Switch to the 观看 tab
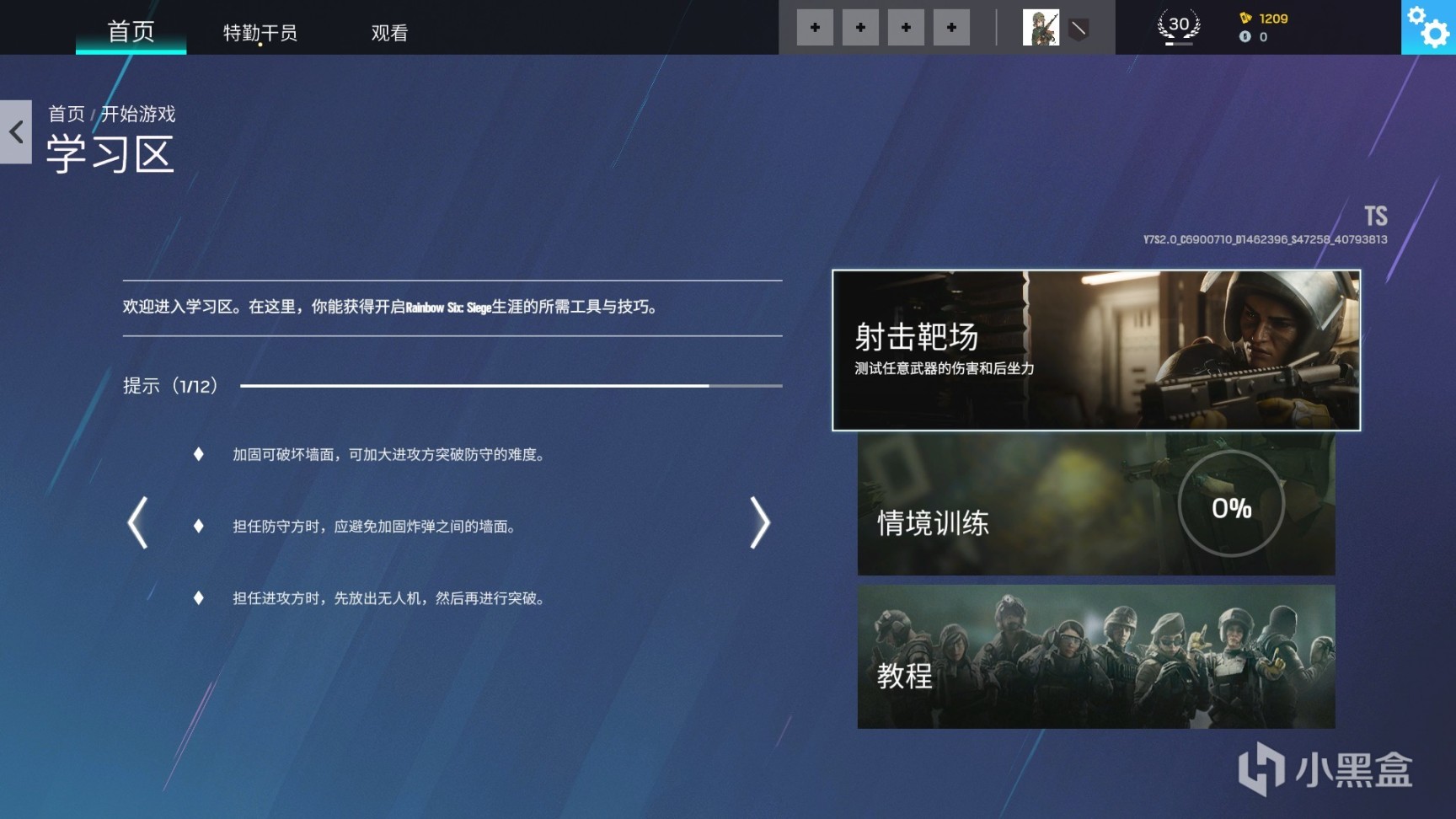This screenshot has width=1456, height=819. 389,33
